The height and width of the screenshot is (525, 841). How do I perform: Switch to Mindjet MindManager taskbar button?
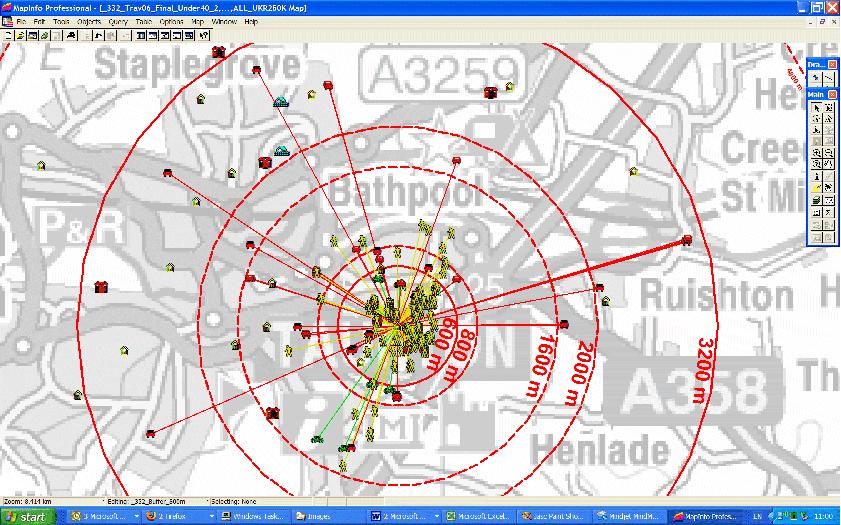click(629, 516)
